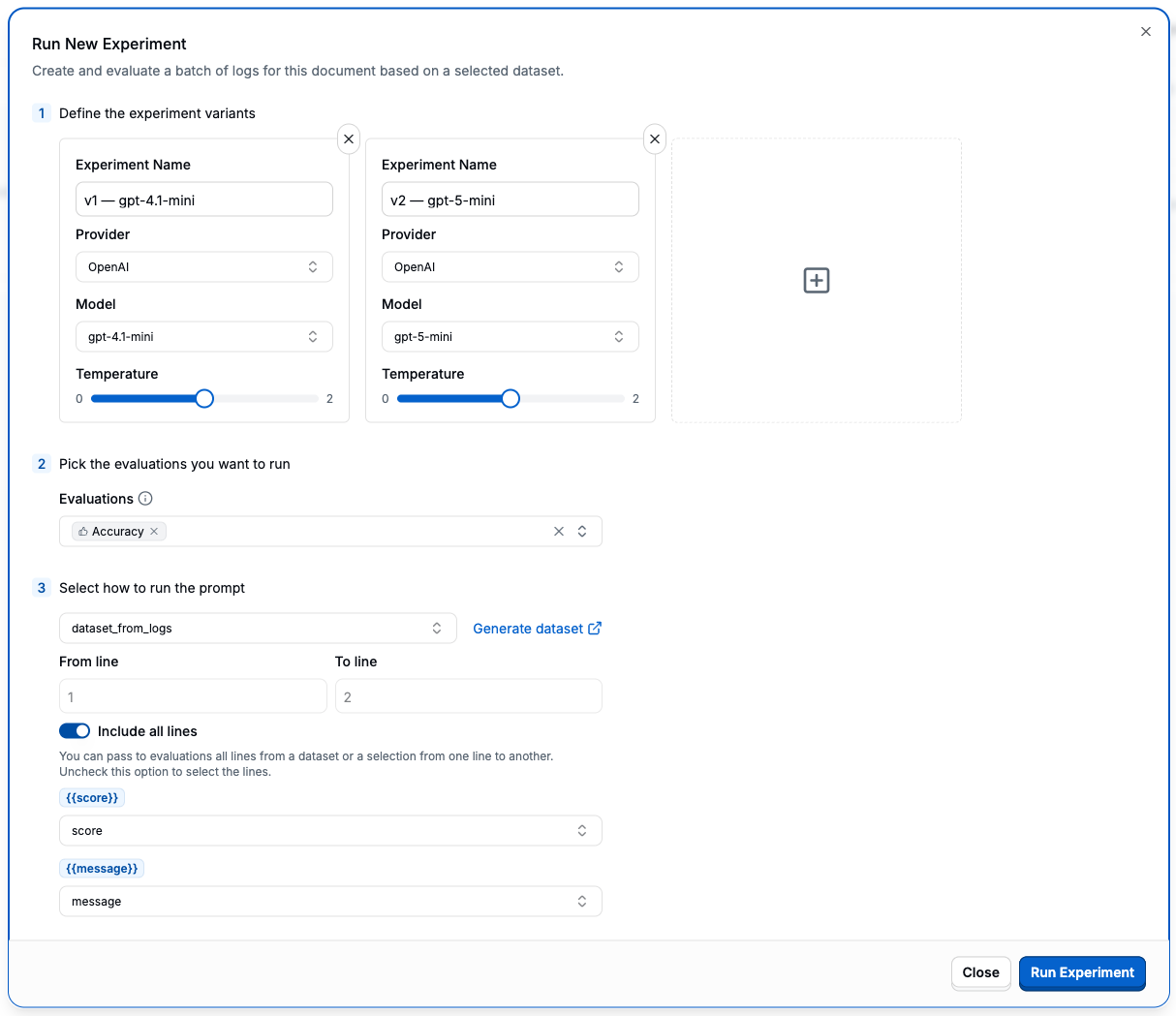Click the Evaluations info icon
This screenshot has height=1016, width=1176.
(x=145, y=499)
